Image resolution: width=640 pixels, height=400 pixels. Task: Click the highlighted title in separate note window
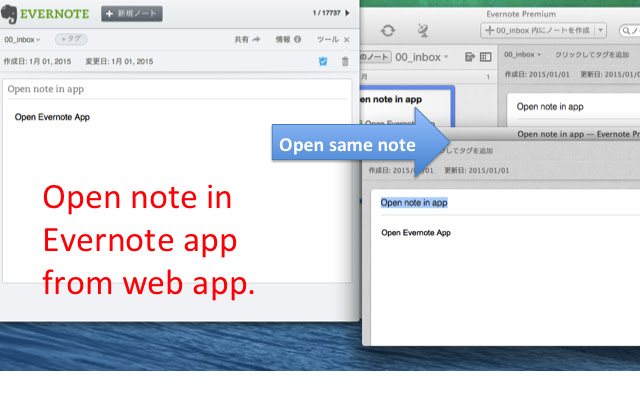tap(414, 203)
